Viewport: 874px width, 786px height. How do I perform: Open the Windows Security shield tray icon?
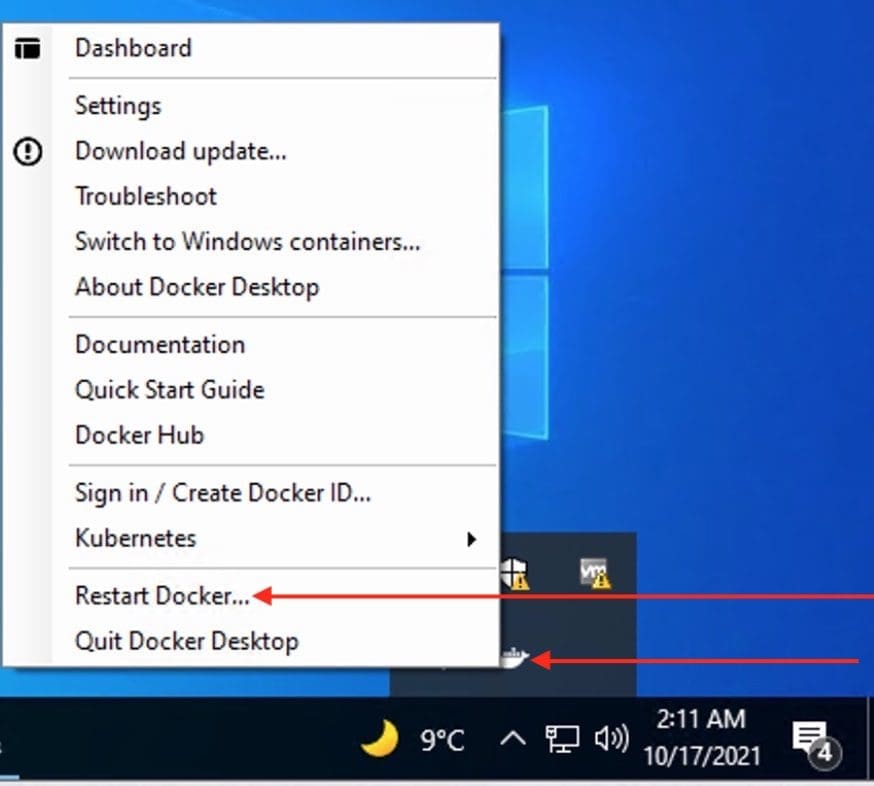(x=514, y=573)
